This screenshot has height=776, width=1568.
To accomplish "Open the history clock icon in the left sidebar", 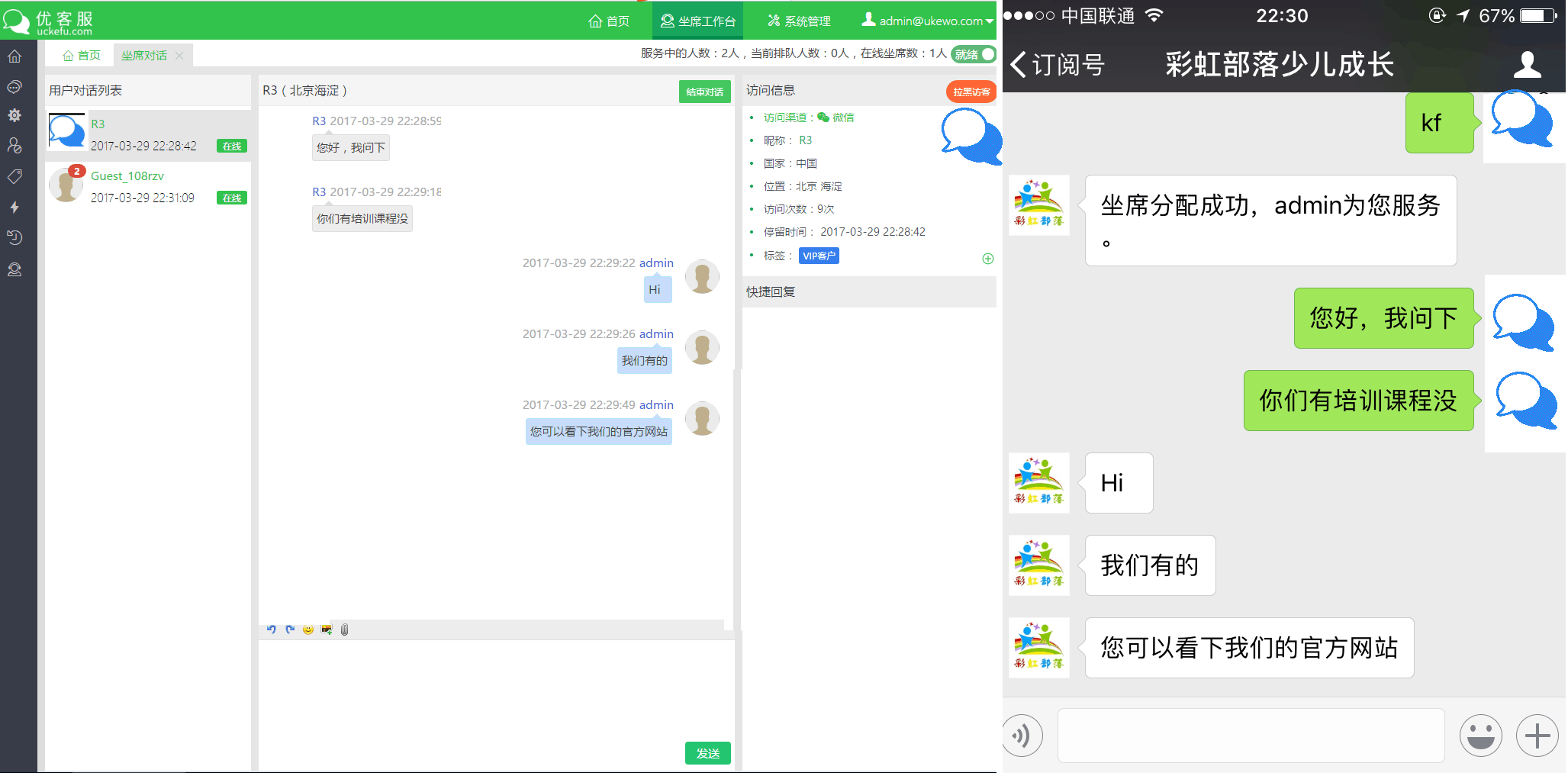I will click(14, 237).
